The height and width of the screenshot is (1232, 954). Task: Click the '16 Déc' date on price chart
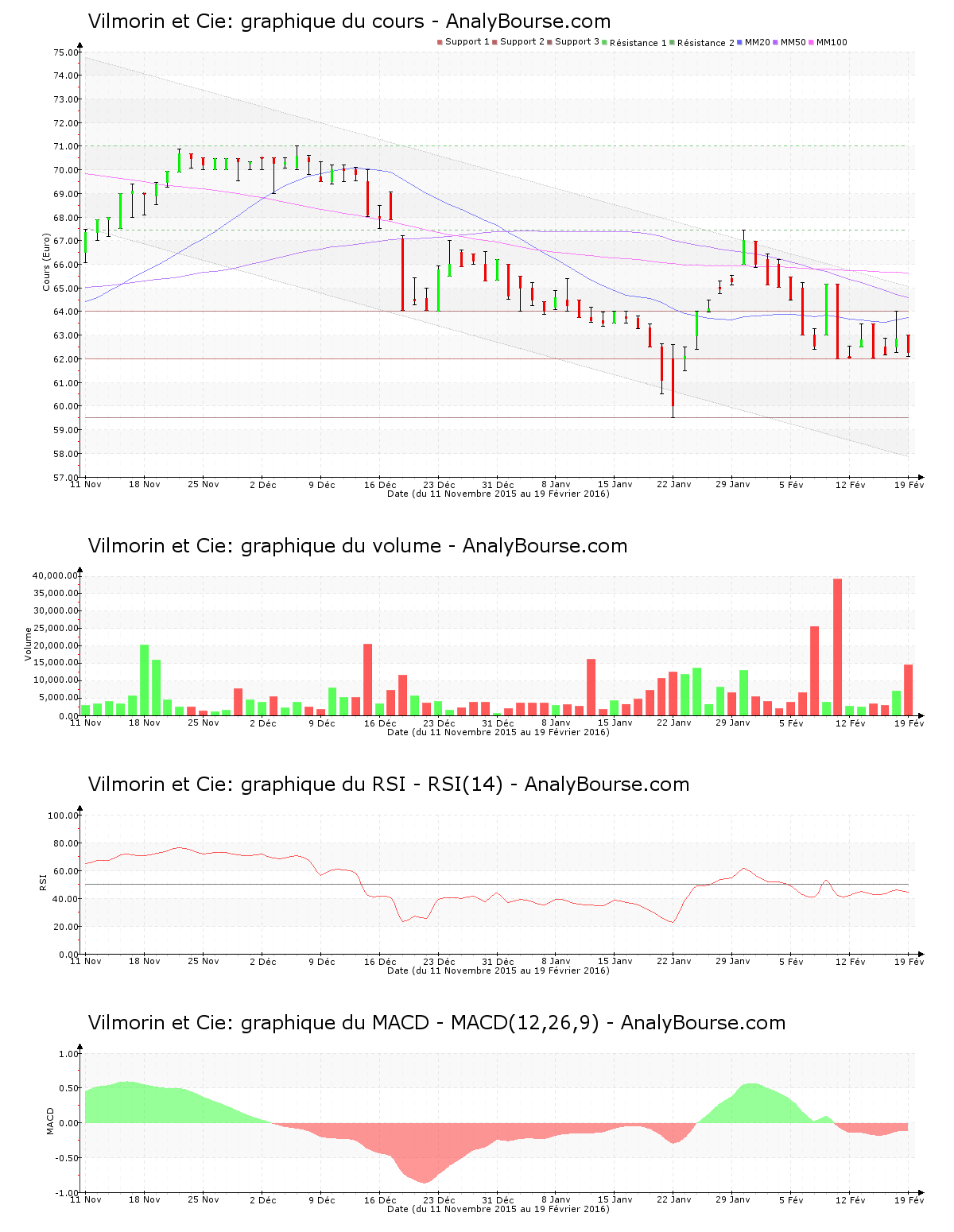click(380, 484)
